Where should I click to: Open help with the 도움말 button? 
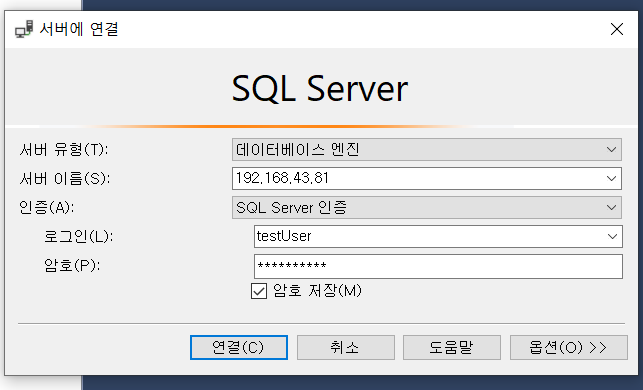tap(451, 347)
